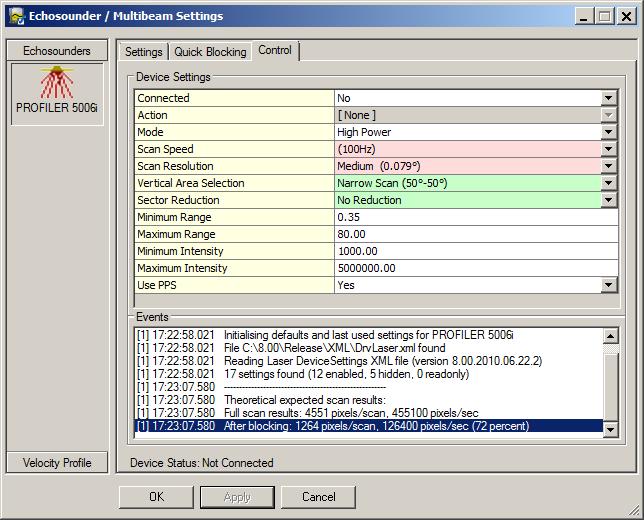Open the Mode dropdown arrow
644x520 pixels.
pyautogui.click(x=608, y=132)
